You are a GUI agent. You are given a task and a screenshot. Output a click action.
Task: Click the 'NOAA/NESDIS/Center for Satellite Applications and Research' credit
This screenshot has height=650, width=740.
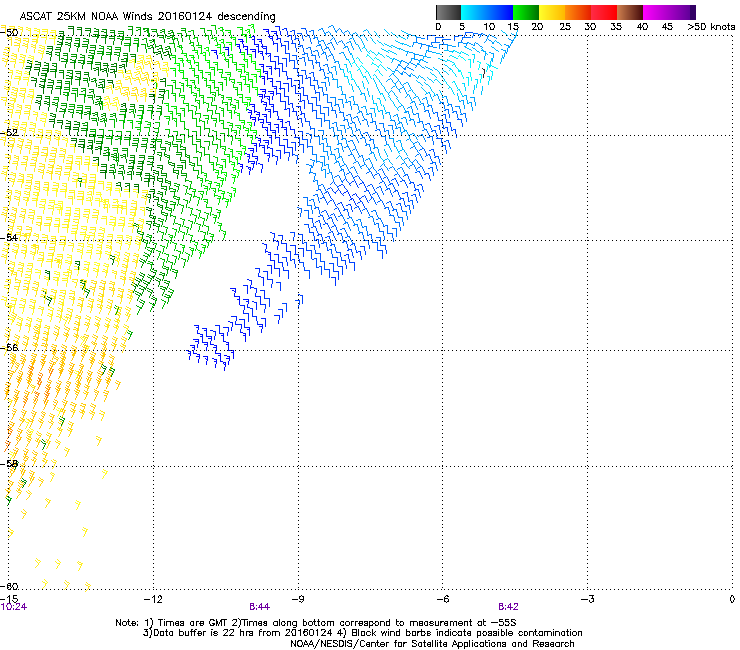click(x=432, y=644)
